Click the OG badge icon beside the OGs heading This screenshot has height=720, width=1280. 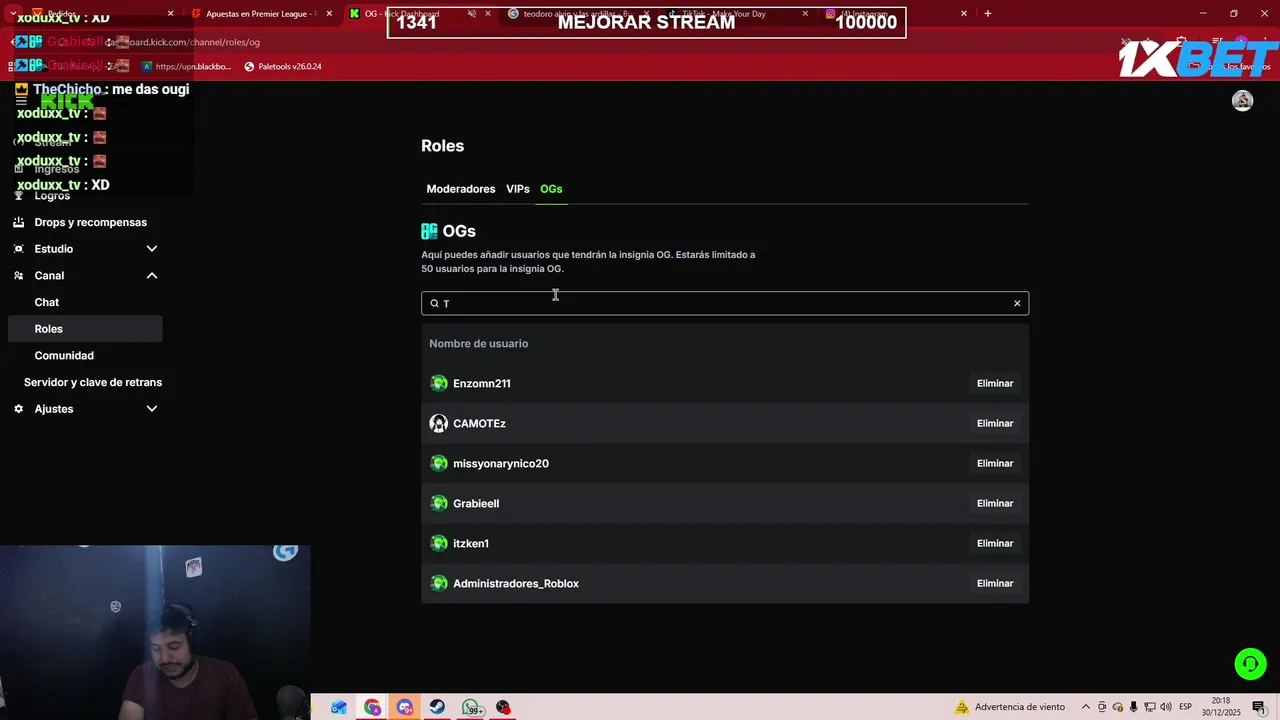tap(429, 231)
